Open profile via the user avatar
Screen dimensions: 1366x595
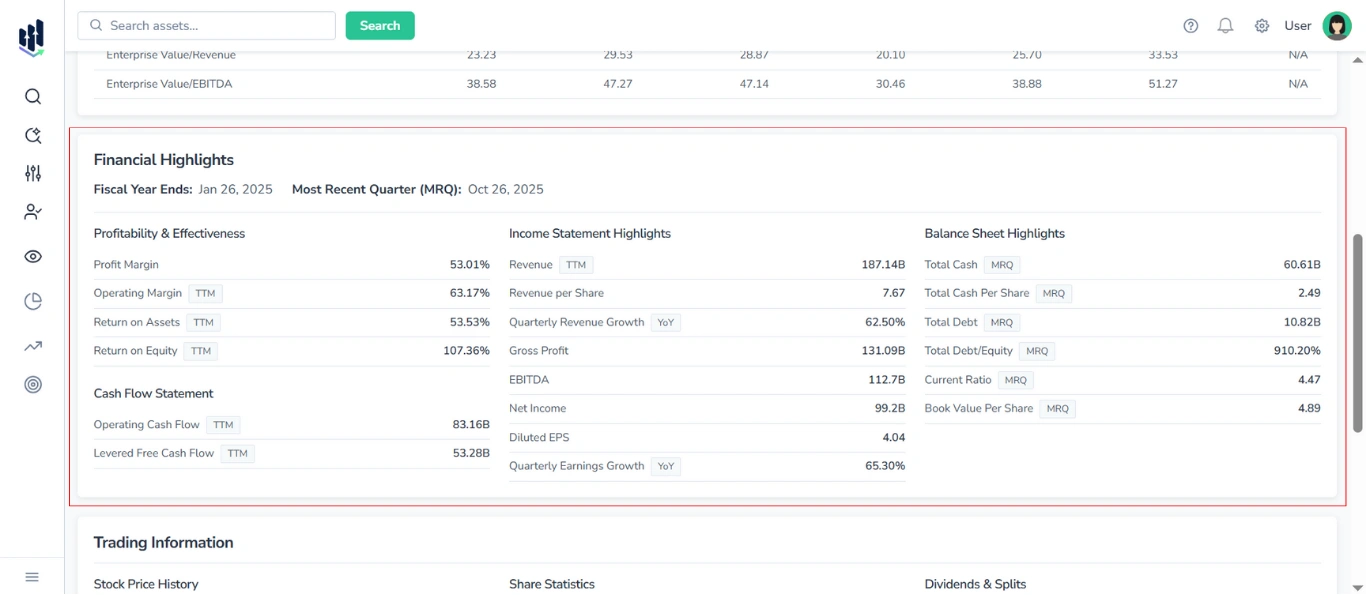coord(1337,25)
